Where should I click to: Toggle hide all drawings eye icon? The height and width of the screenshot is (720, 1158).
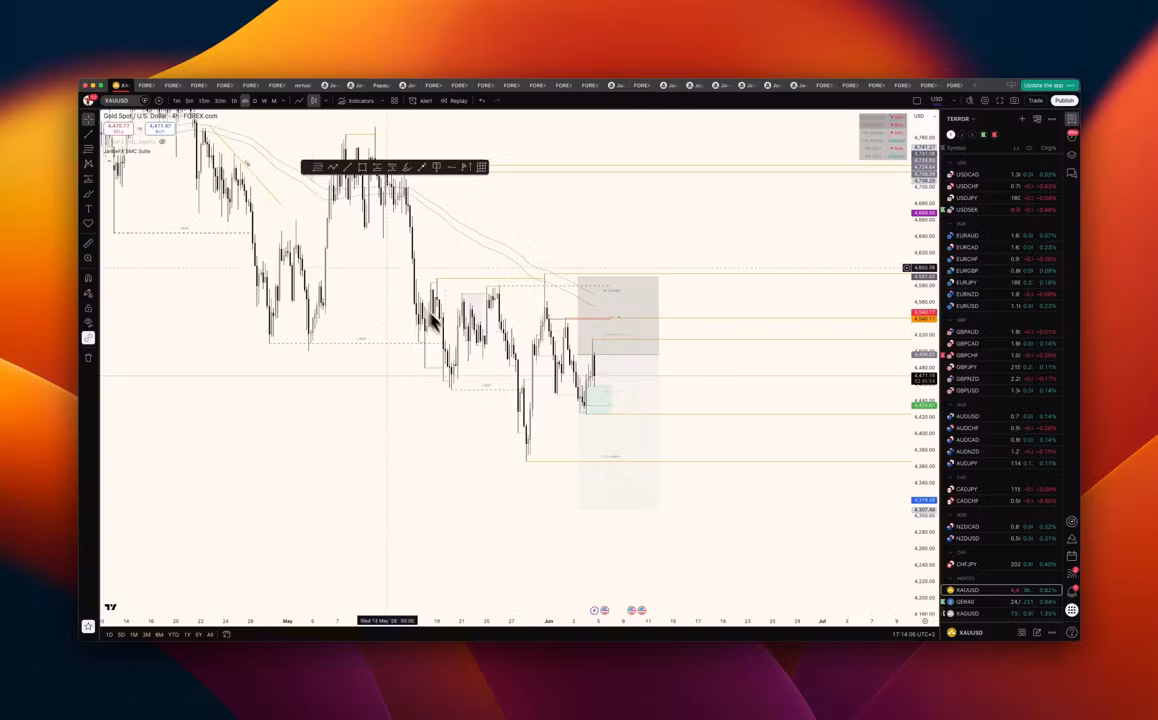click(89, 323)
